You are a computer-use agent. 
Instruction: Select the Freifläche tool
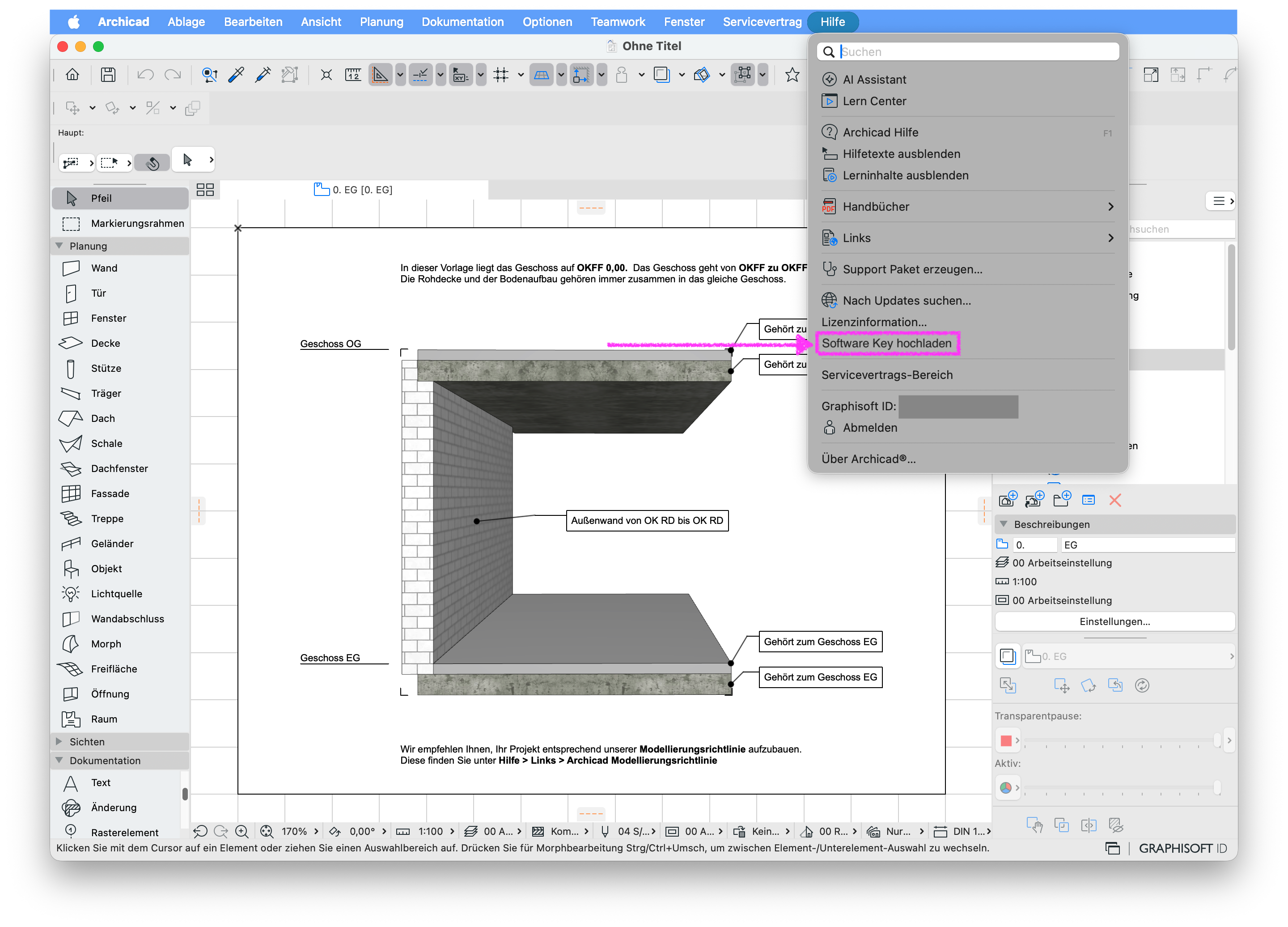pyautogui.click(x=120, y=668)
